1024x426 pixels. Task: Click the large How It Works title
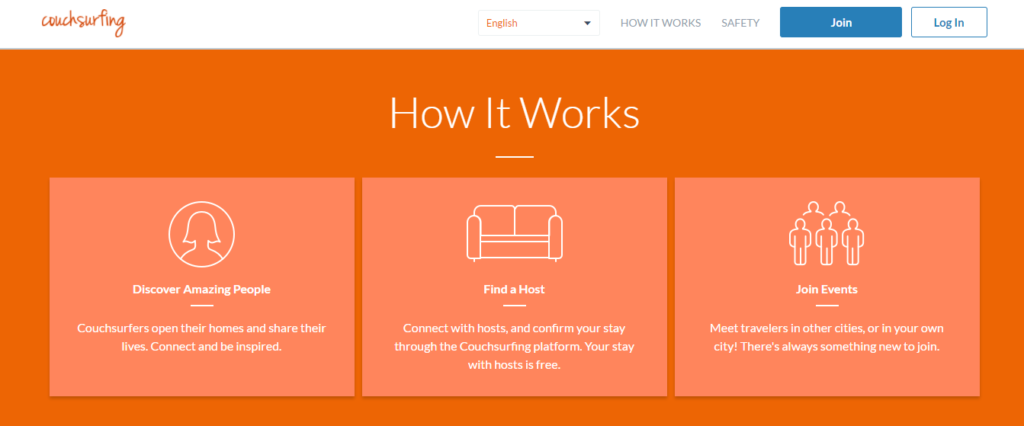pyautogui.click(x=515, y=113)
